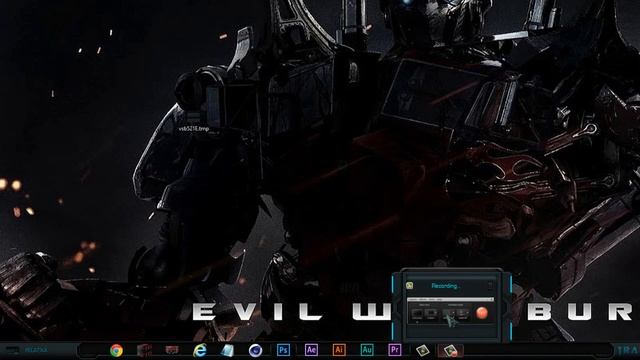The width and height of the screenshot is (640, 360).
Task: Click the second screen area button in the recorder
Action: [x=431, y=313]
